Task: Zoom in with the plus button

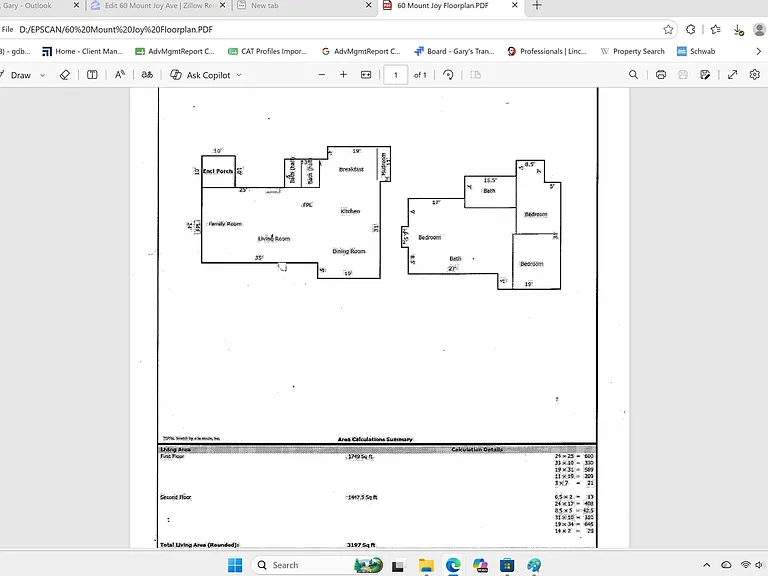Action: click(343, 75)
